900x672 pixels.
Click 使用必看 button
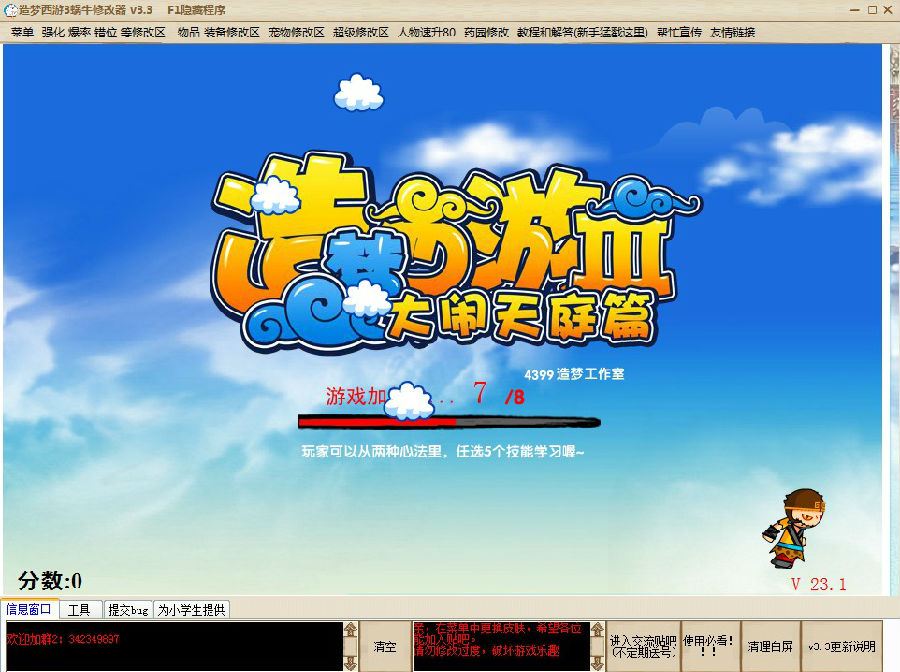(709, 646)
